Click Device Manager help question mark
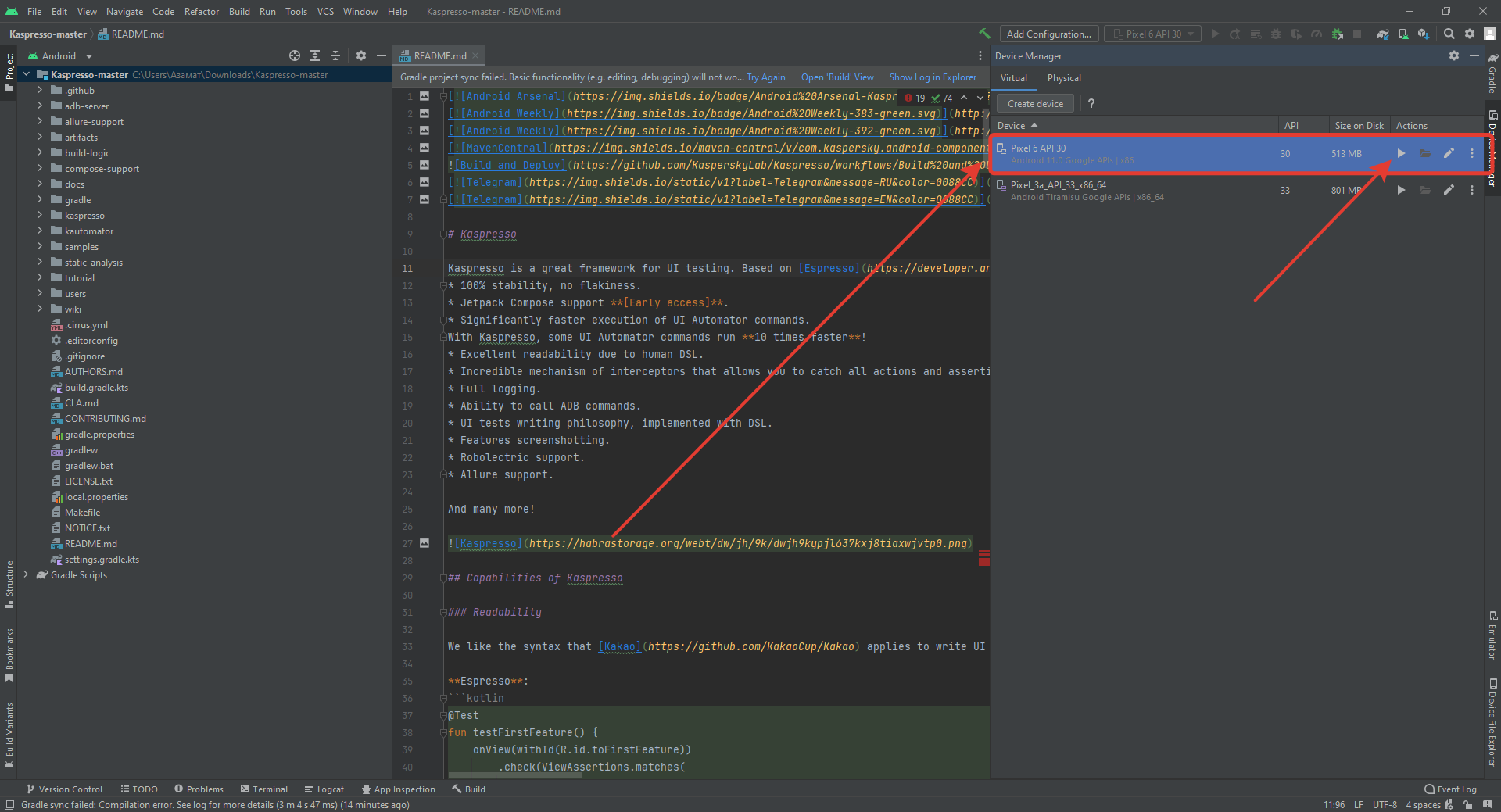The height and width of the screenshot is (812, 1501). pyautogui.click(x=1091, y=103)
